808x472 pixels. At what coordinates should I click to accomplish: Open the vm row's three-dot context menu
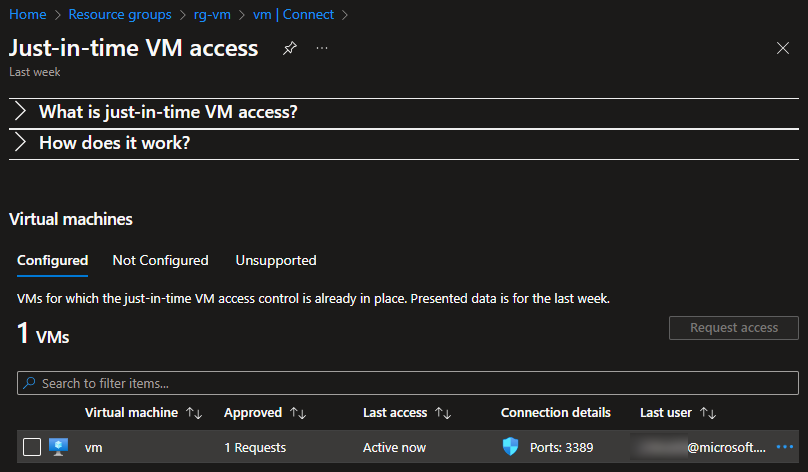pyautogui.click(x=784, y=447)
